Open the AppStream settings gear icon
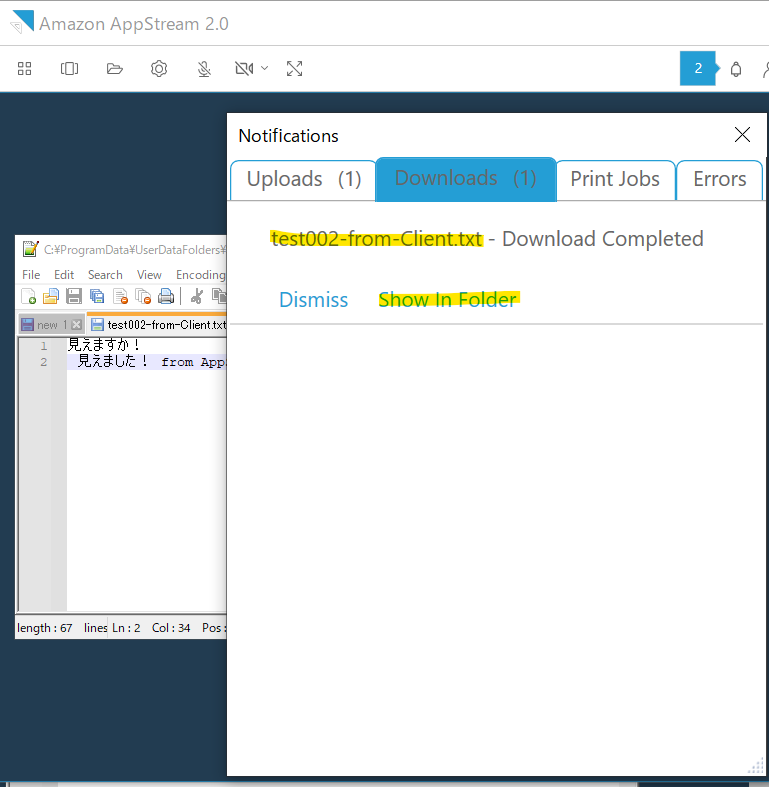This screenshot has width=769, height=787. click(x=159, y=69)
